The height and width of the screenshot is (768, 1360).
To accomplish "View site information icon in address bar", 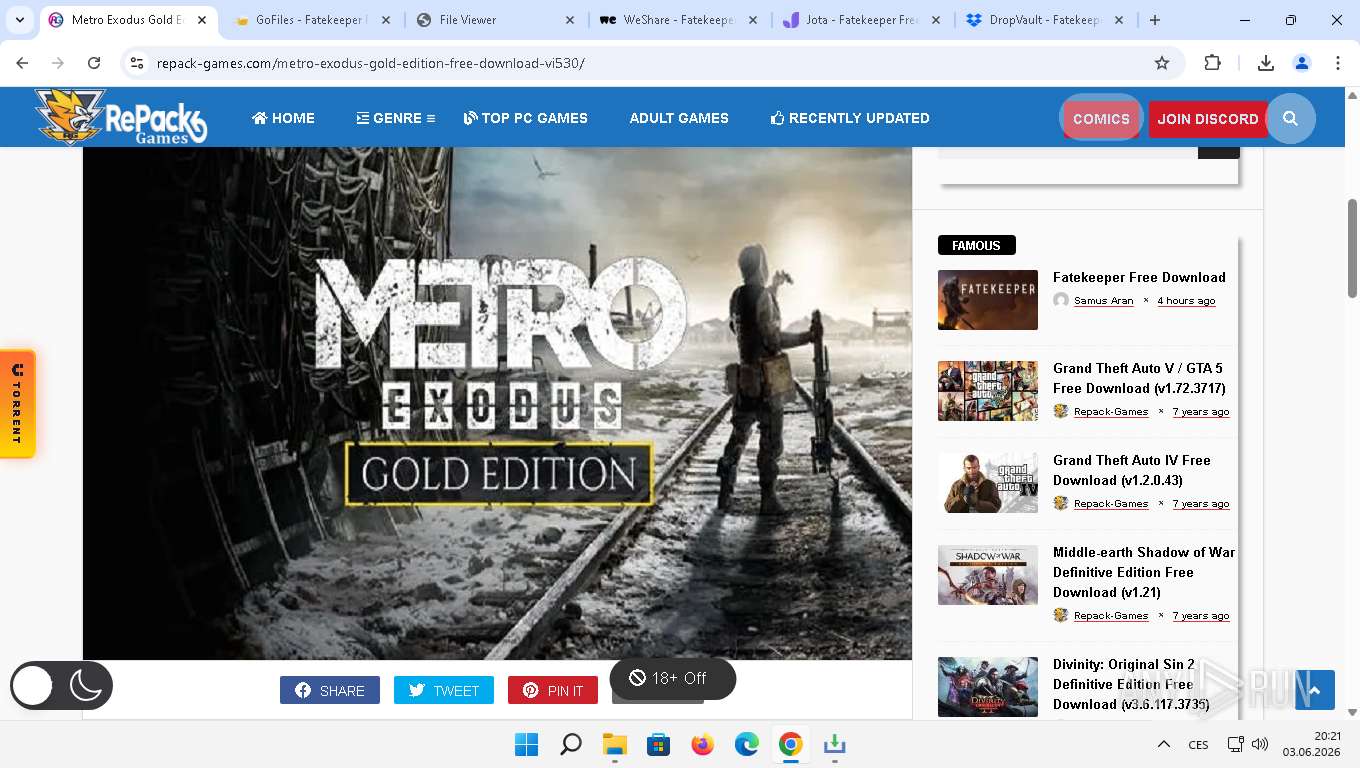I will 137,63.
